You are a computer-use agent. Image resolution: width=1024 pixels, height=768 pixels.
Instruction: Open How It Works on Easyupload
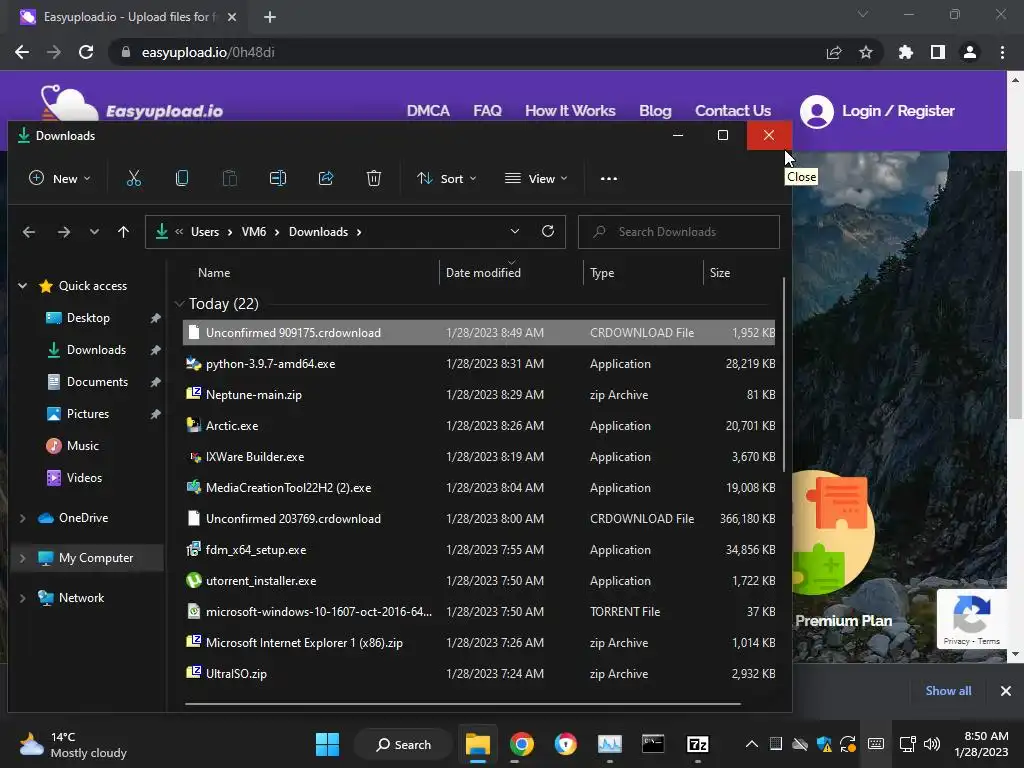(x=570, y=111)
